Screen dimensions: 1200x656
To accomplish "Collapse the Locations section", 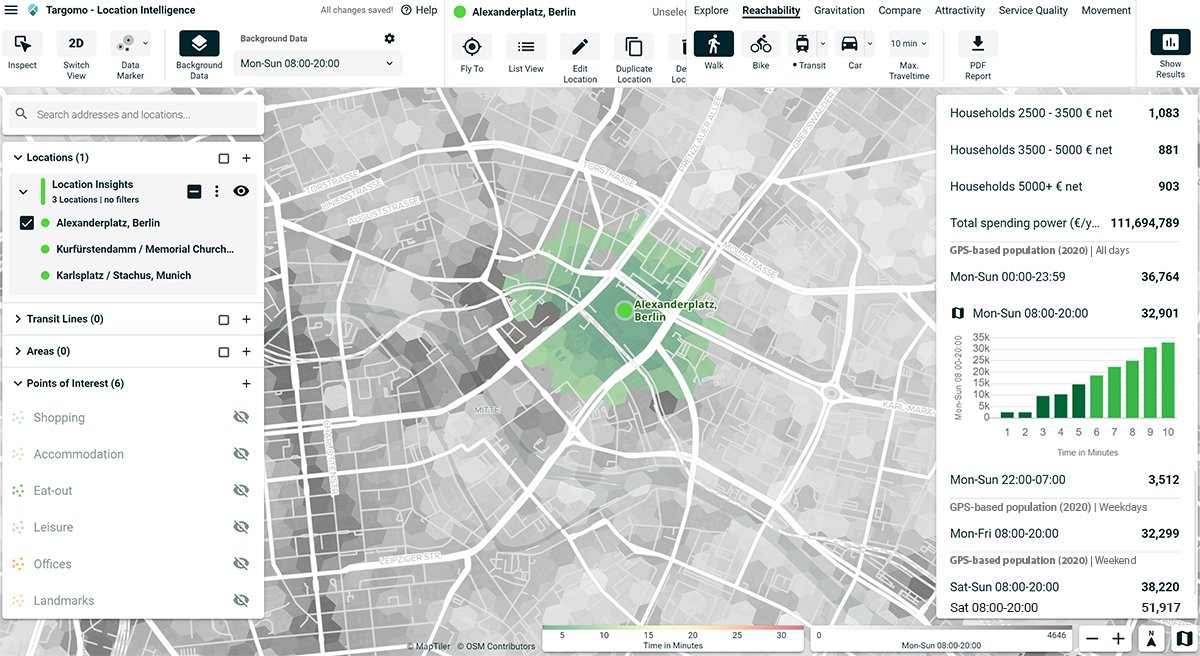I will pos(18,158).
